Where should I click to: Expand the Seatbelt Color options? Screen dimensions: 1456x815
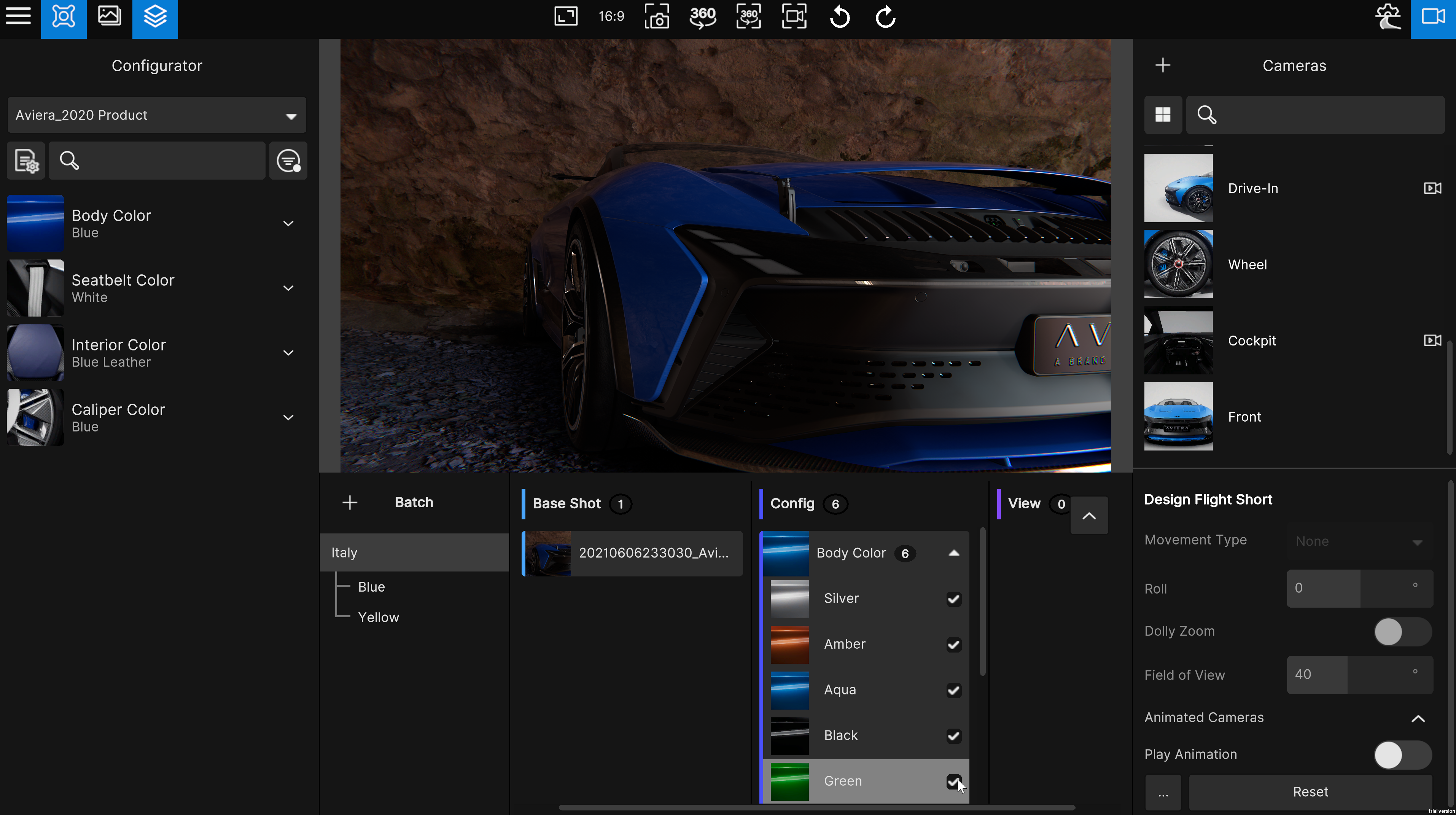coord(288,288)
